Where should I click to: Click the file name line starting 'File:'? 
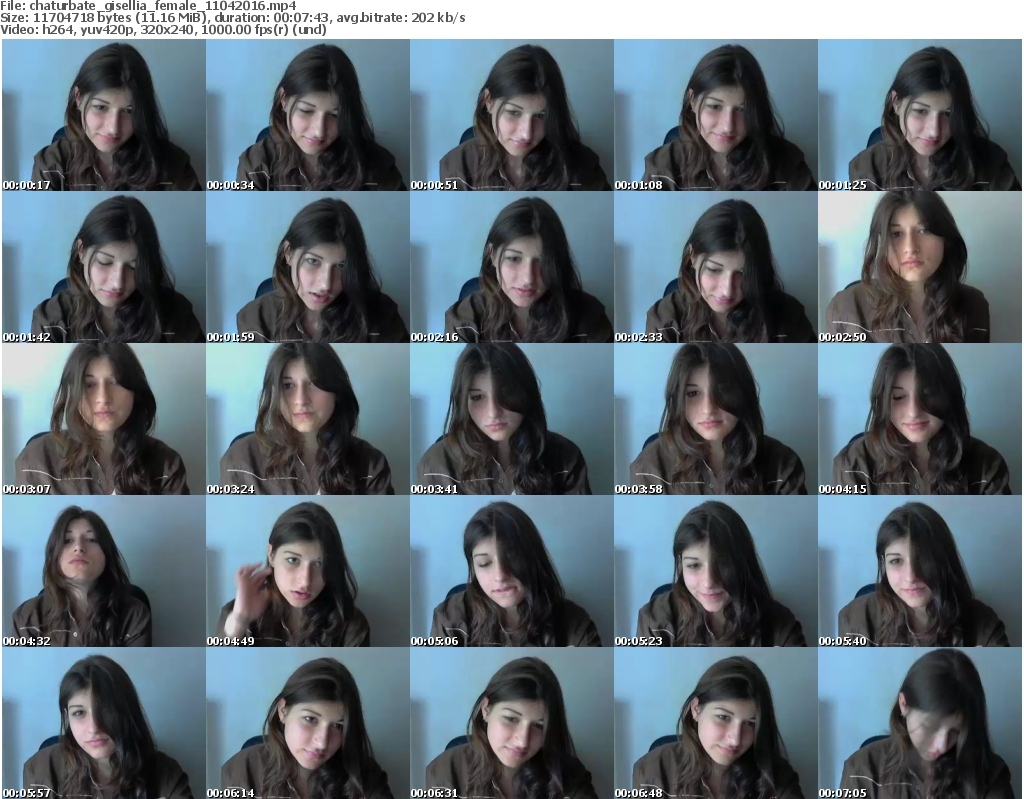148,6
